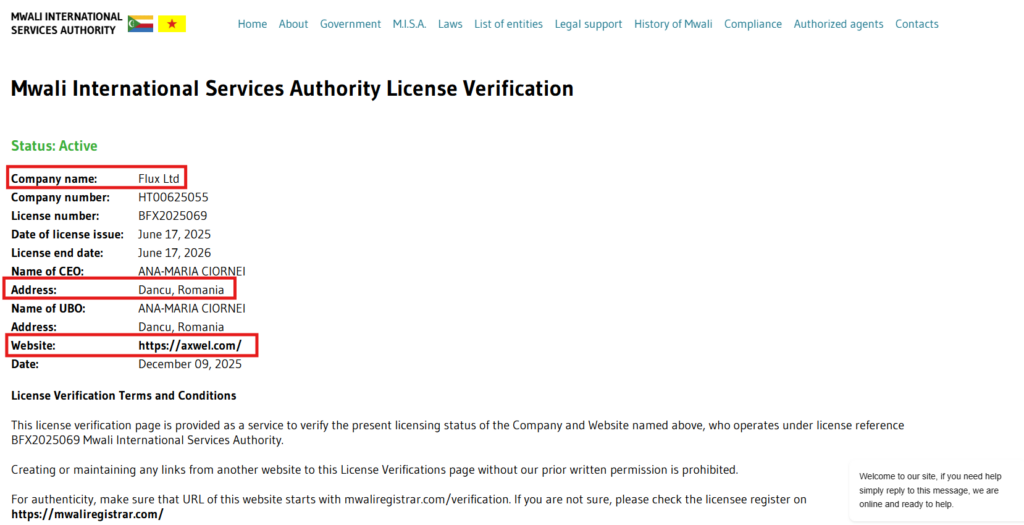Click company number HT00625055
Image resolution: width=1024 pixels, height=525 pixels.
174,197
